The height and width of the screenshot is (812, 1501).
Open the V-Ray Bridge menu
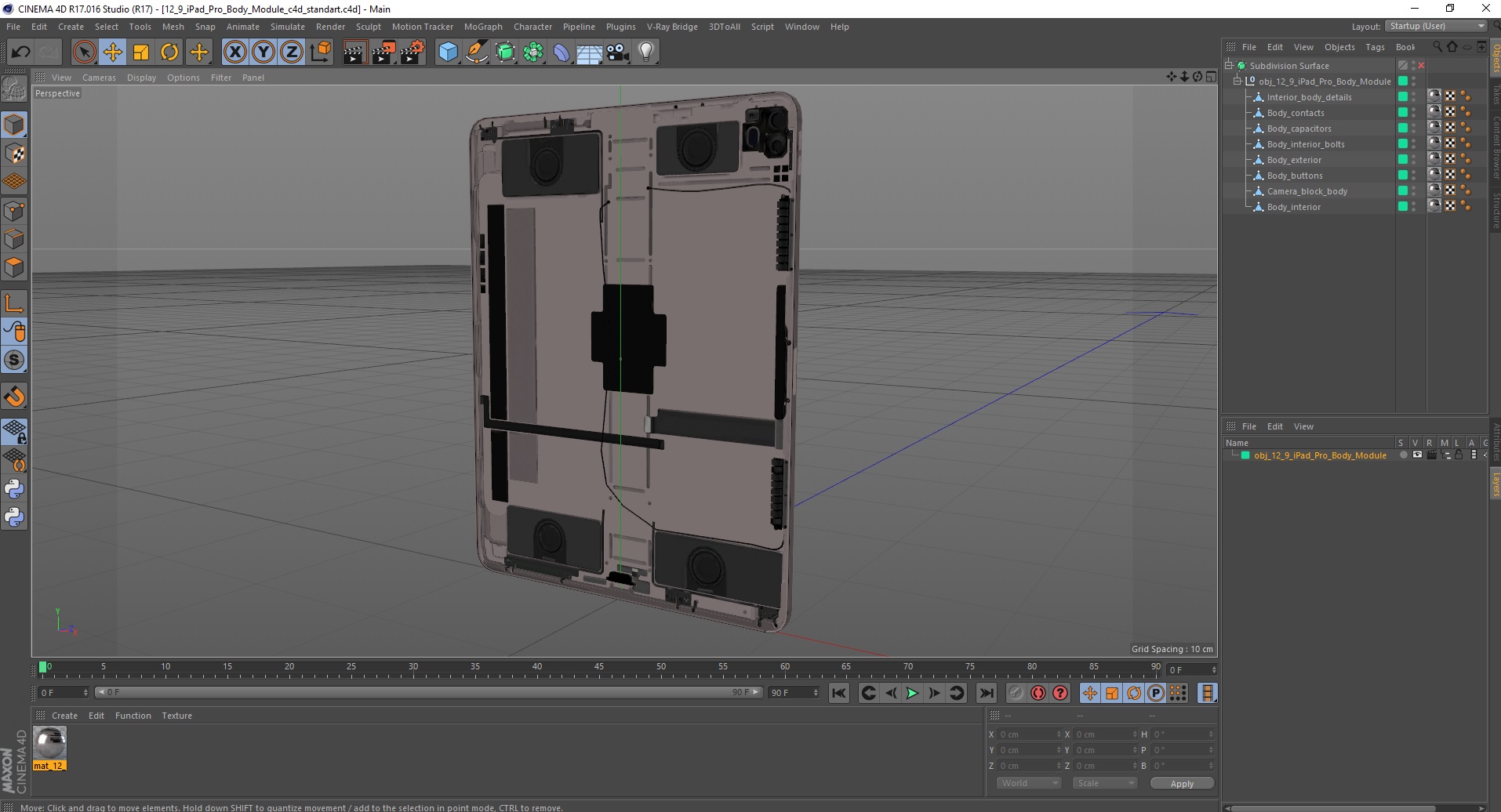click(672, 27)
